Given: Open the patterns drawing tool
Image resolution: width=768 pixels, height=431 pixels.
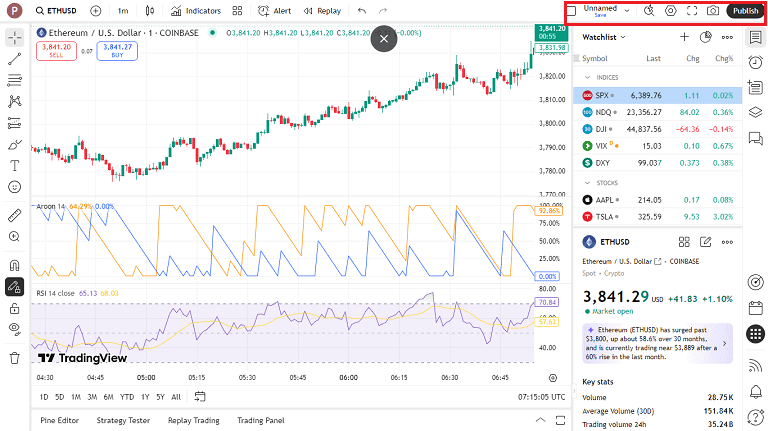Looking at the screenshot, I should (x=15, y=101).
